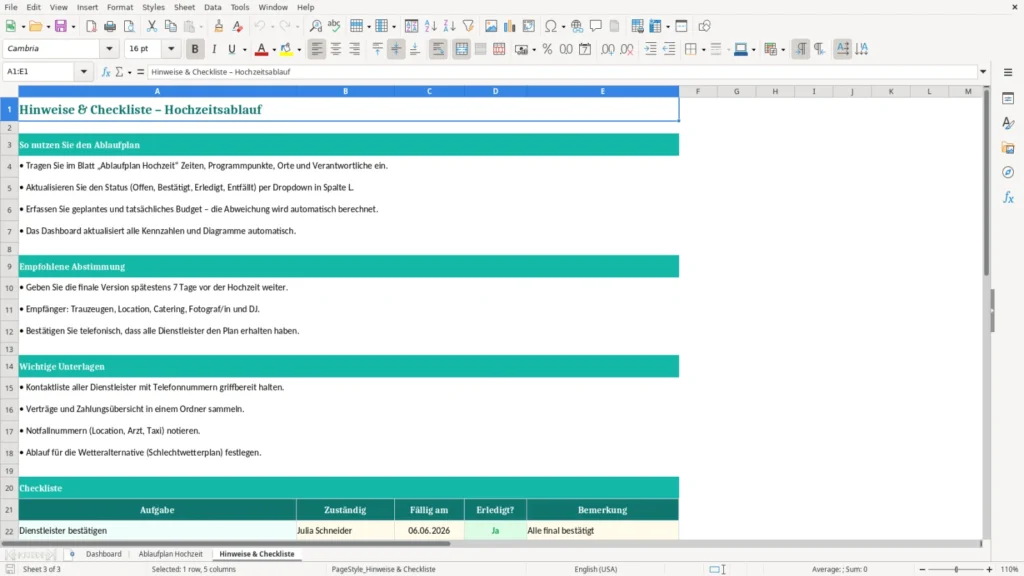Open the font size dropdown
The width and height of the screenshot is (1024, 576).
click(171, 49)
